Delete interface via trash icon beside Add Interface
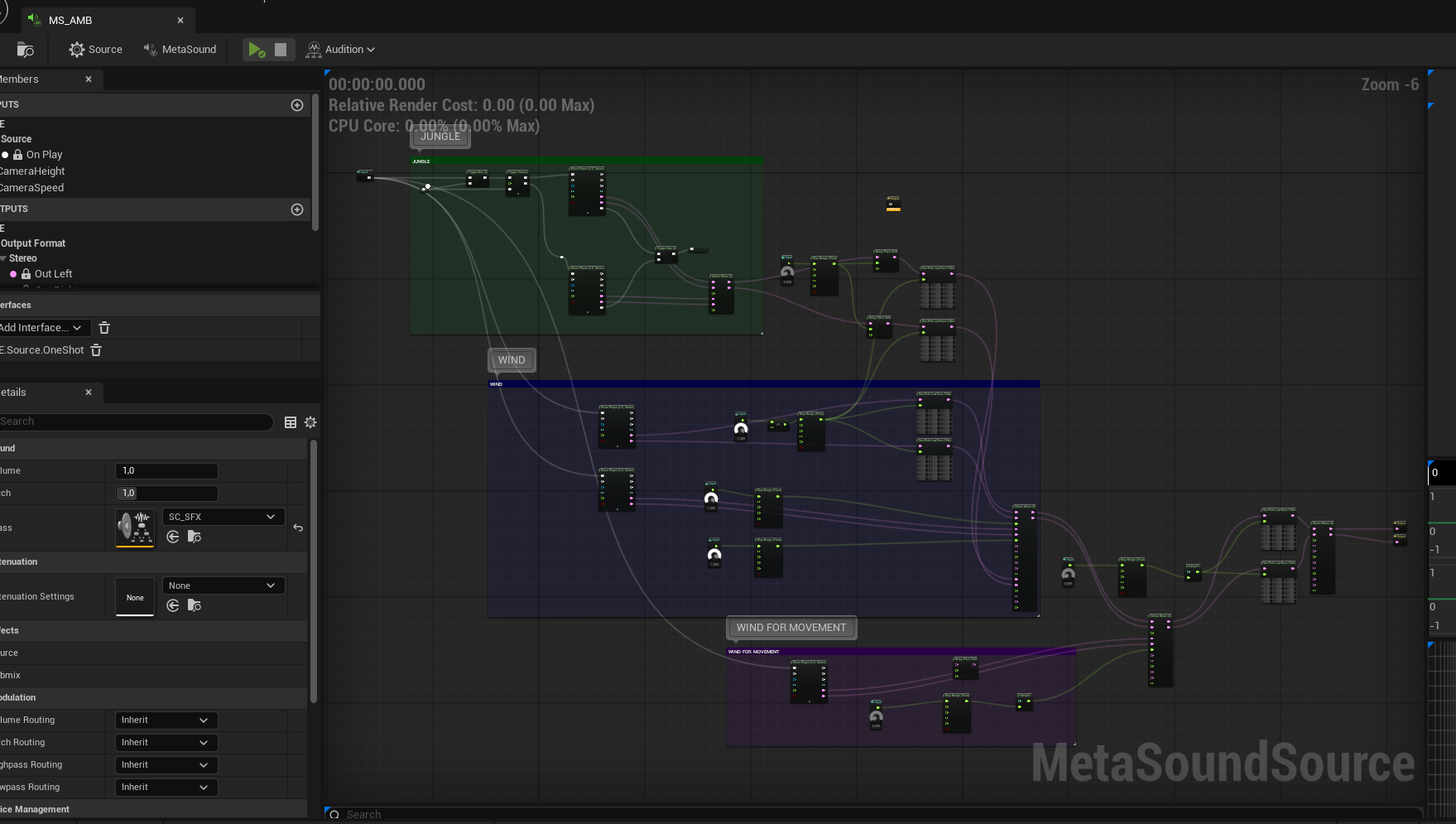 pyautogui.click(x=104, y=328)
